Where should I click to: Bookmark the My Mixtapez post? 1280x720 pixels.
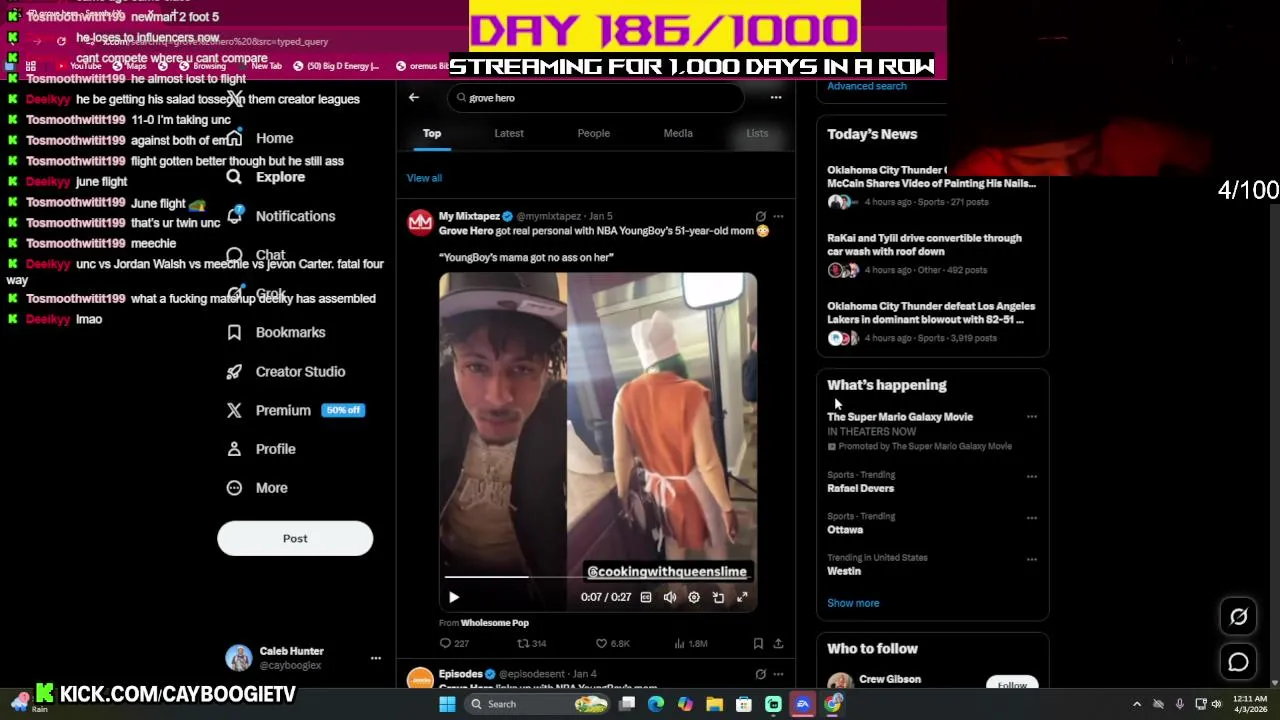pyautogui.click(x=758, y=643)
